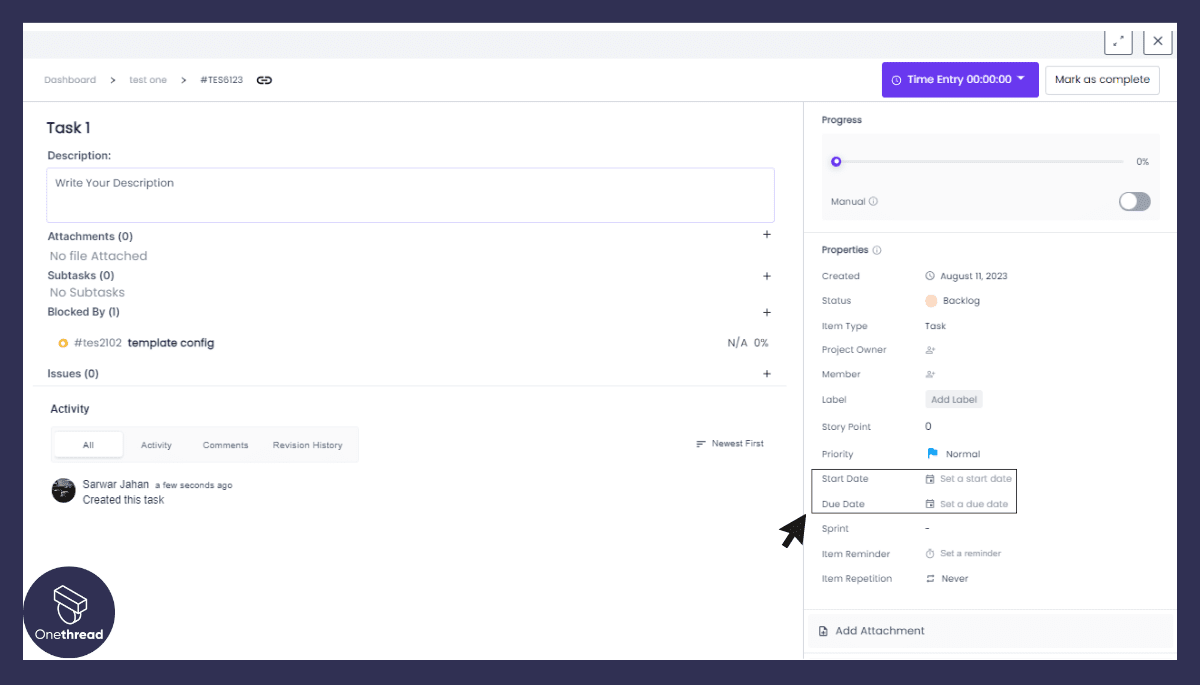Add an issue with plus icon
Viewport: 1200px width, 685px height.
click(x=767, y=374)
